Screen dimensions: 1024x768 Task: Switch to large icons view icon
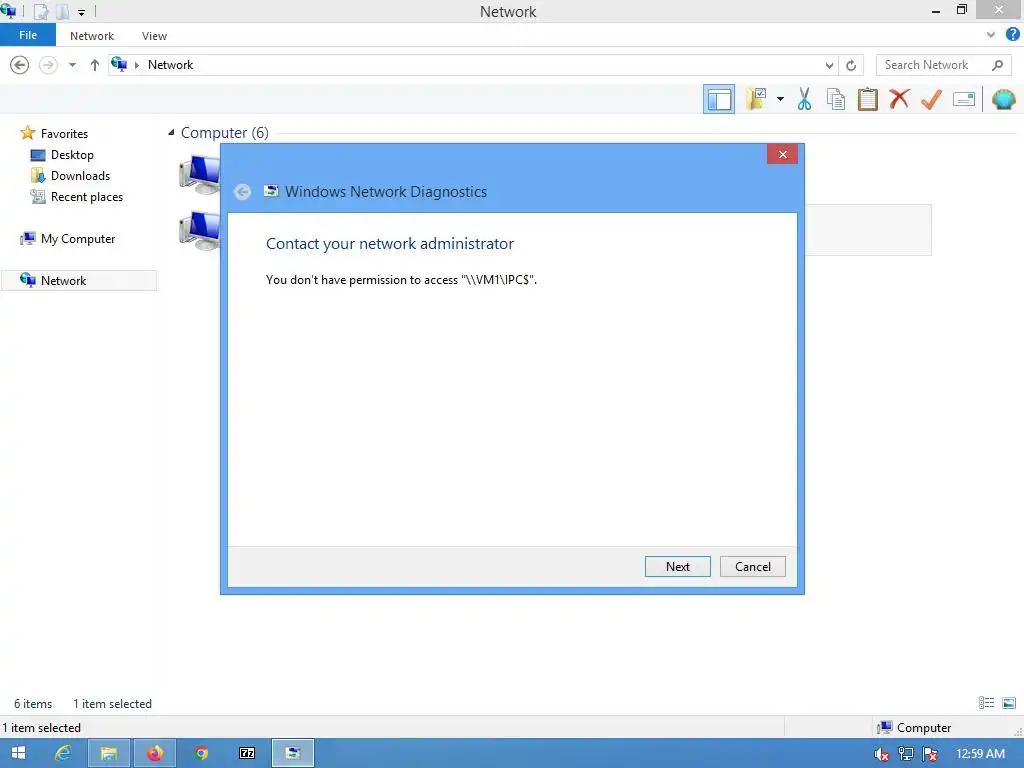click(1009, 703)
